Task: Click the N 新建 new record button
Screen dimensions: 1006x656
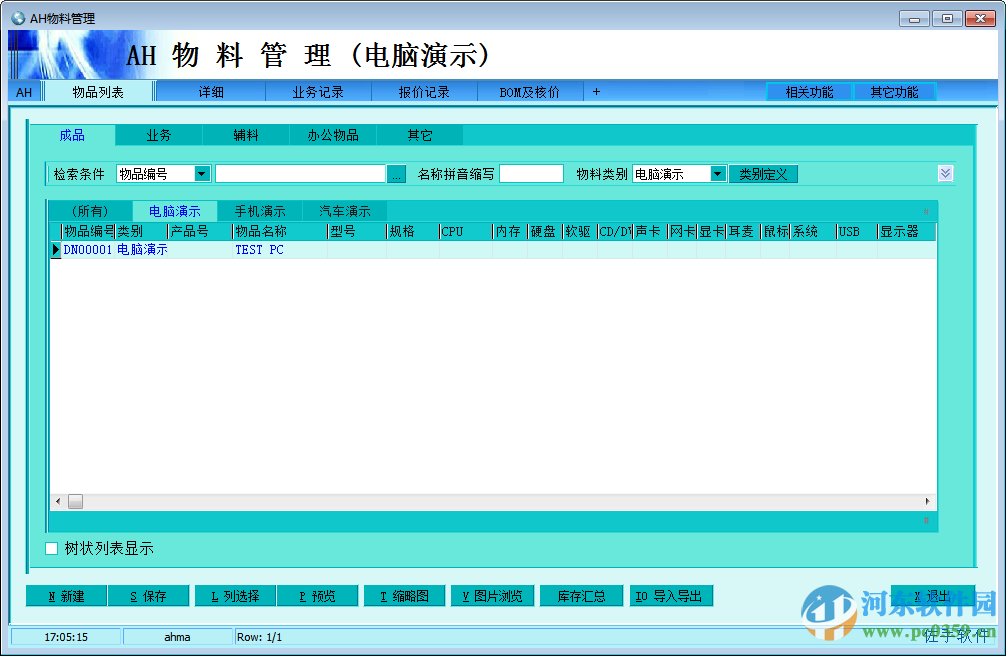Action: (65, 595)
